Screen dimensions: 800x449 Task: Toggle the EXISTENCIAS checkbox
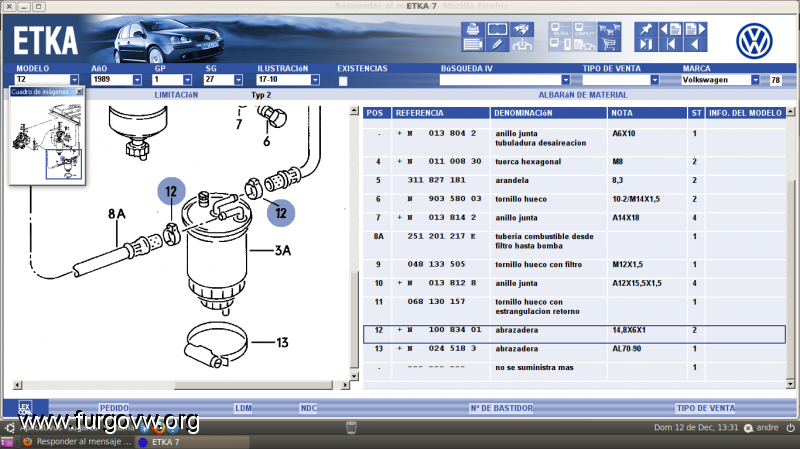click(x=343, y=81)
